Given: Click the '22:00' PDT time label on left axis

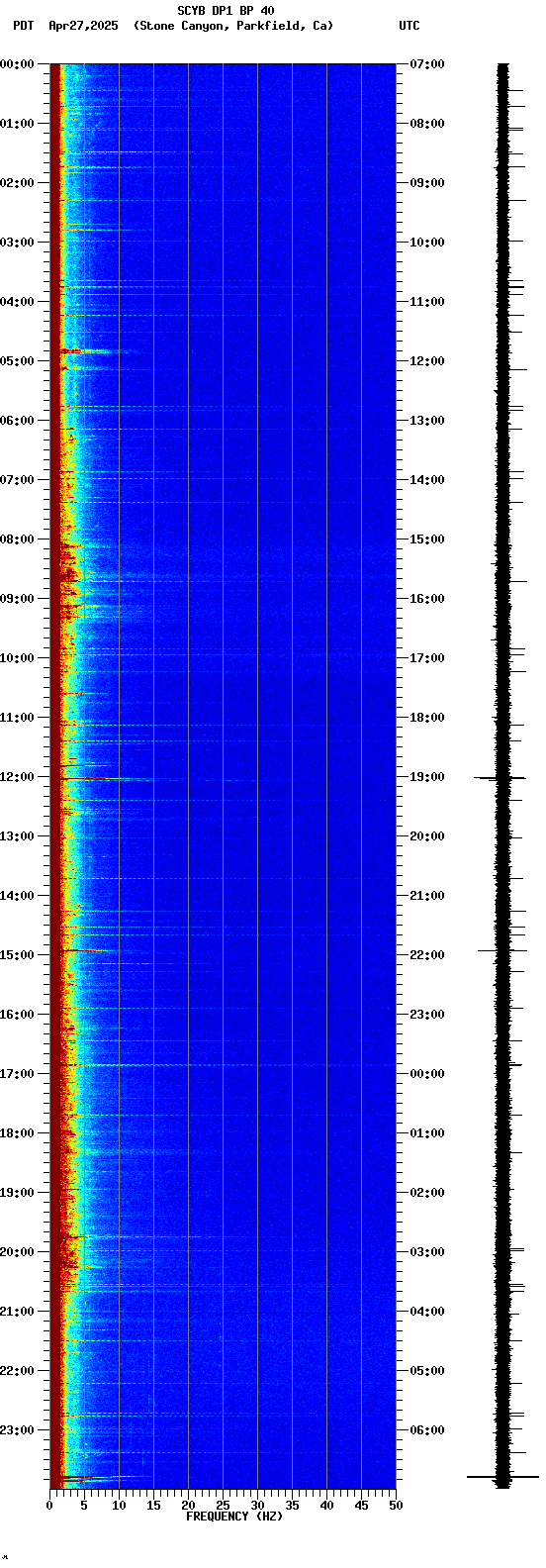Looking at the screenshot, I should [x=17, y=1371].
